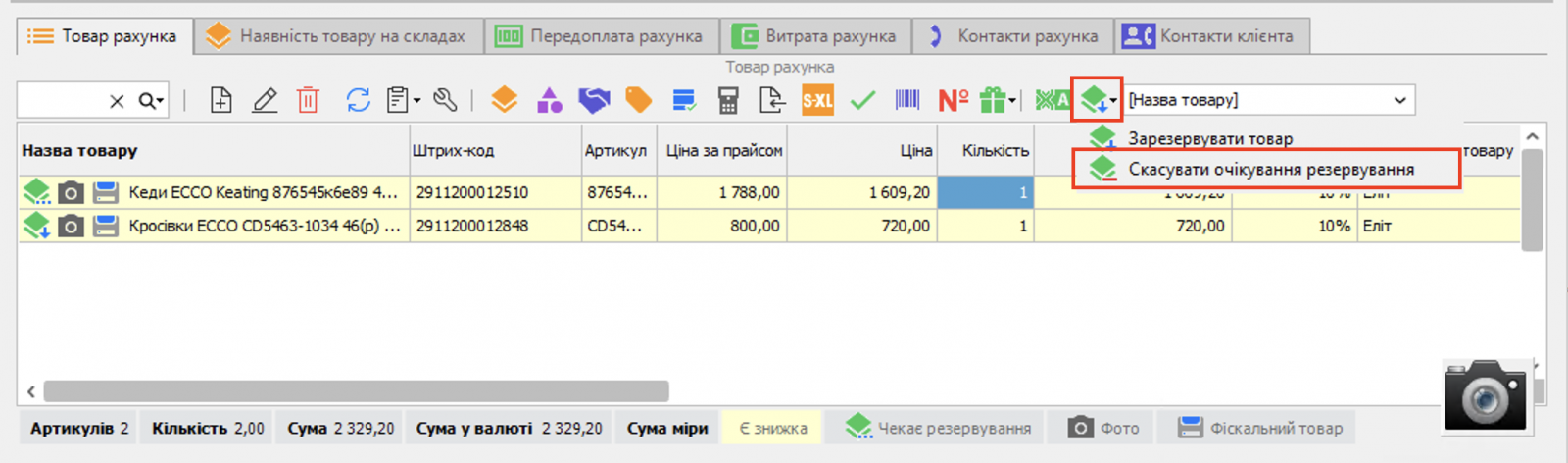Click highlighted quantity cell in Кеди row

coord(986,192)
